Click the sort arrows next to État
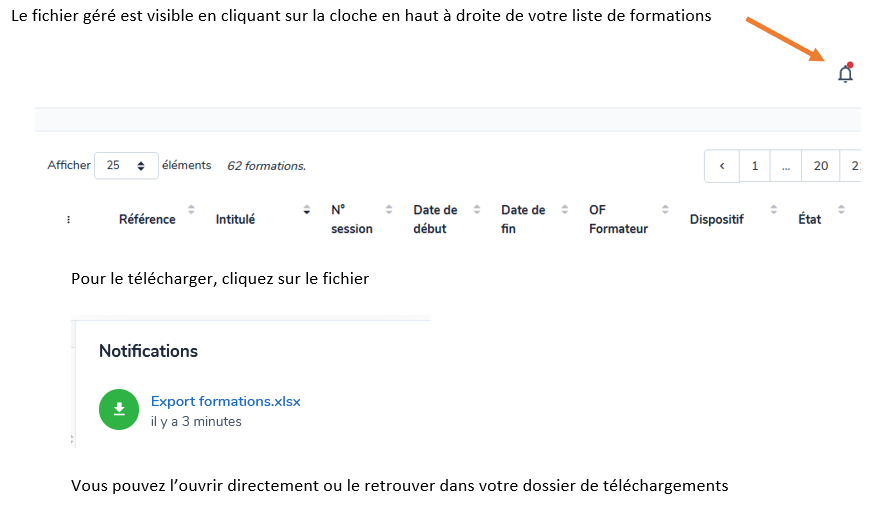 [841, 210]
